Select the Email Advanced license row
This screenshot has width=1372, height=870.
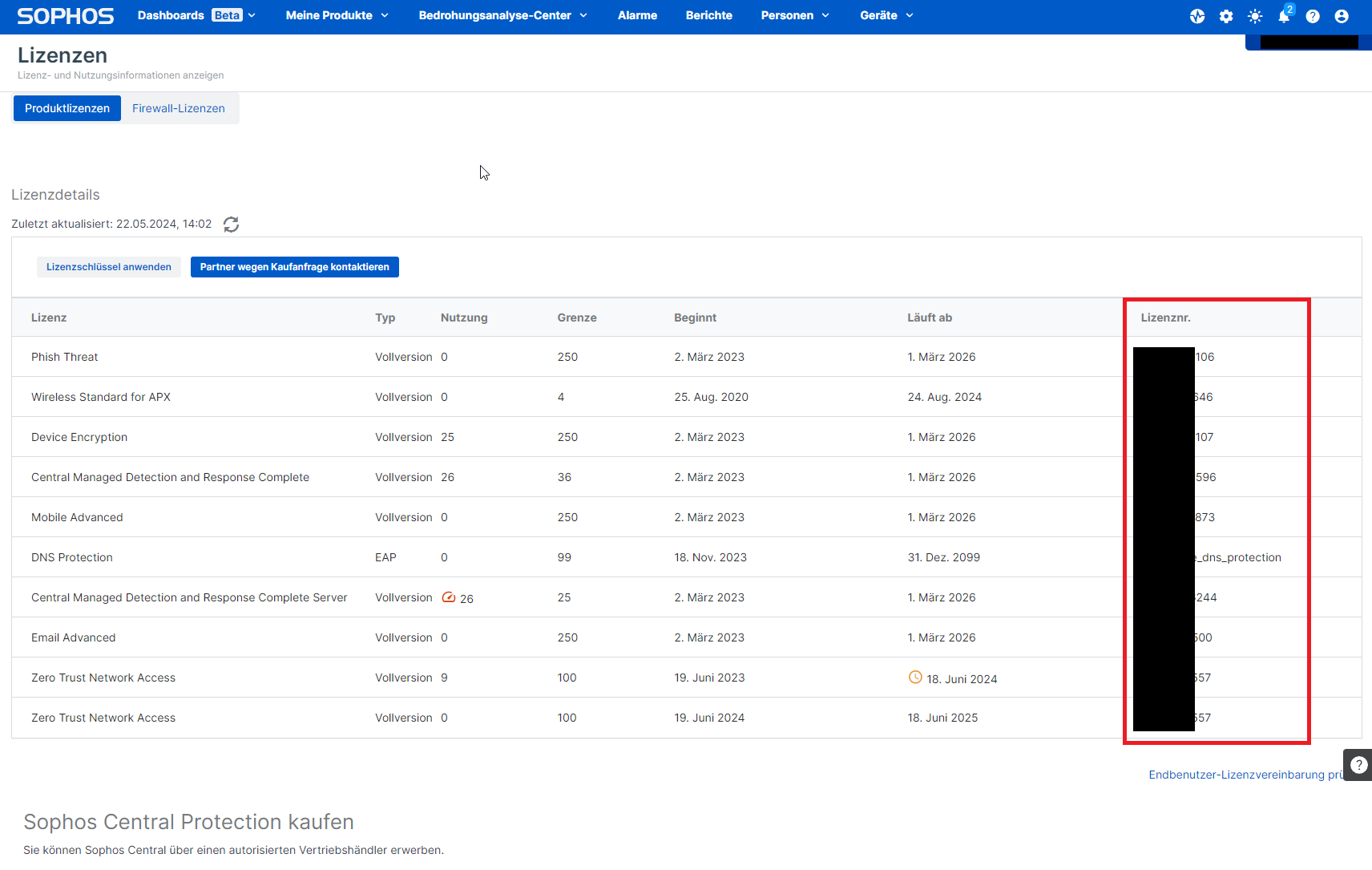(687, 637)
